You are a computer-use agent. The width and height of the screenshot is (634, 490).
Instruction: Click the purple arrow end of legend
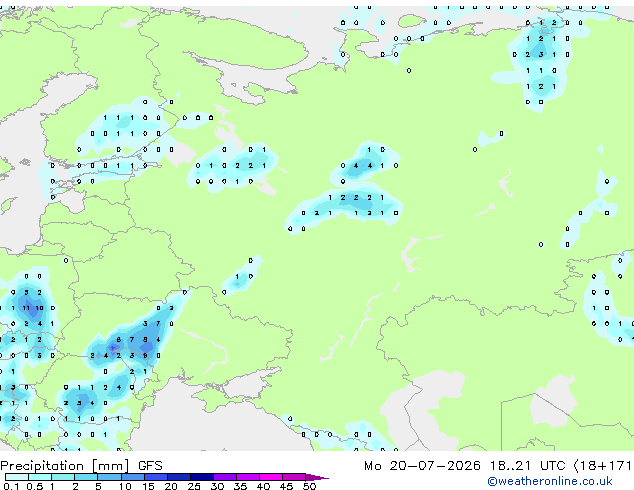click(x=317, y=477)
